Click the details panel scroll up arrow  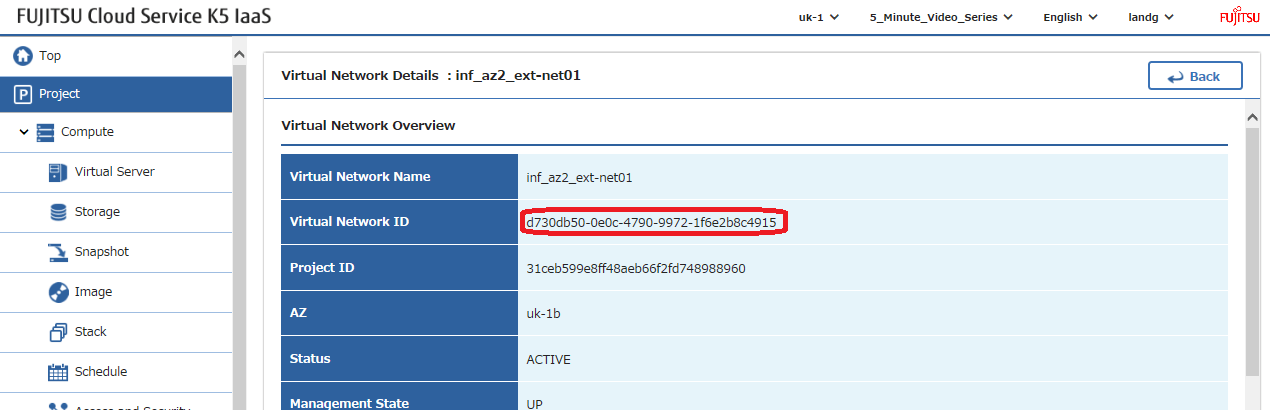(x=1253, y=117)
